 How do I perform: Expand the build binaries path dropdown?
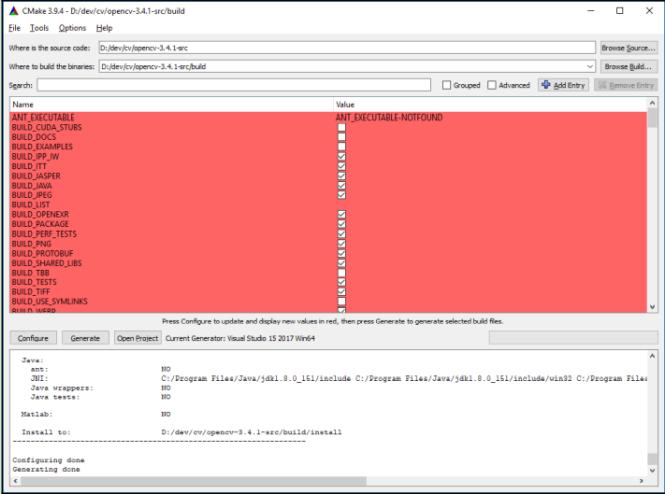(x=590, y=66)
